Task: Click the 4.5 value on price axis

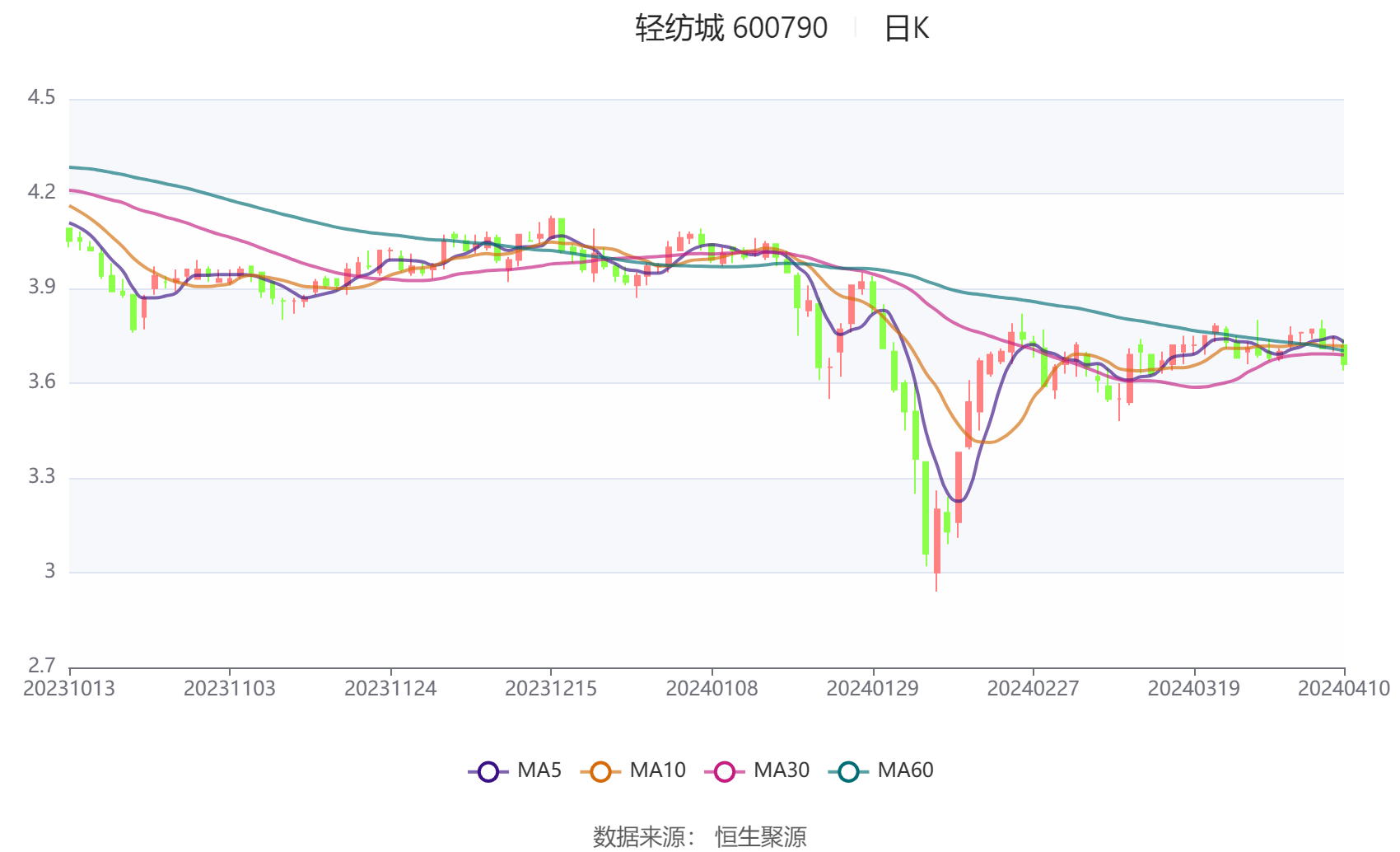Action: pos(41,98)
